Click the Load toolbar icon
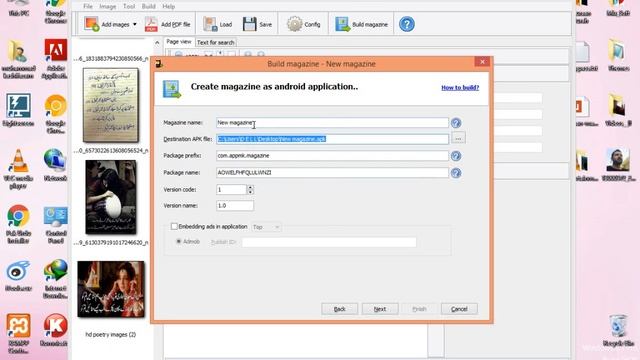 pyautogui.click(x=210, y=24)
